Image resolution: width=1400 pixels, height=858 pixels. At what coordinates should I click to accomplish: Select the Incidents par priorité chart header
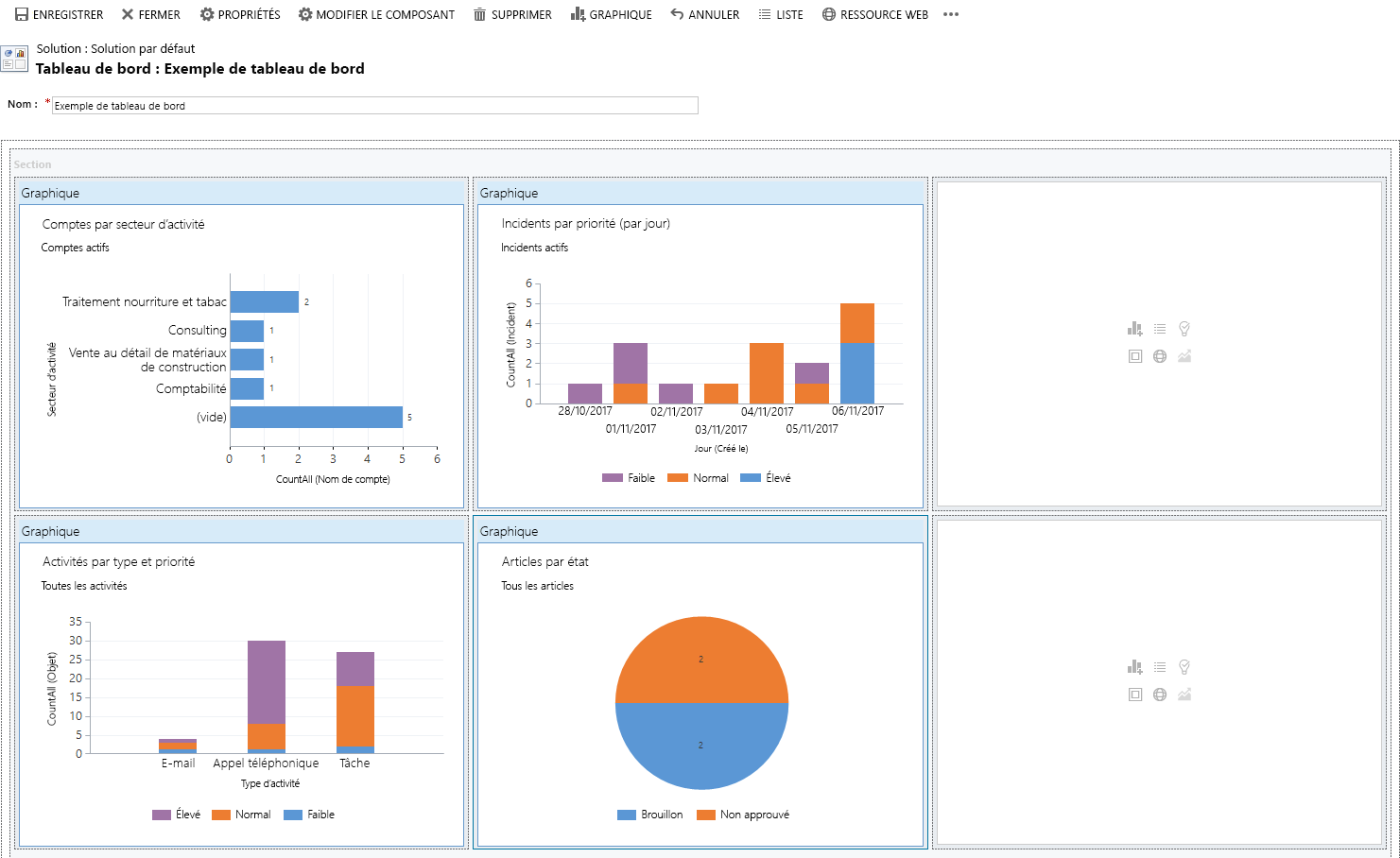click(x=700, y=193)
